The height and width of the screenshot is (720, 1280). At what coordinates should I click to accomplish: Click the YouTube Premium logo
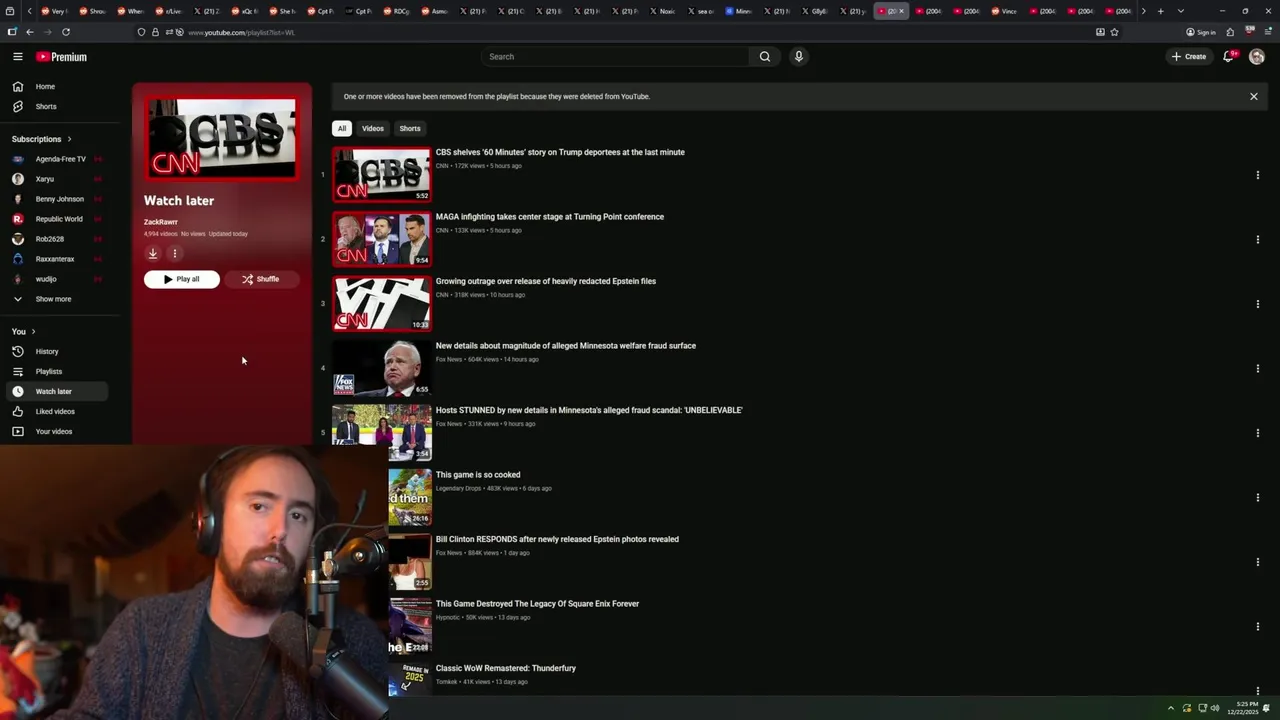click(62, 57)
